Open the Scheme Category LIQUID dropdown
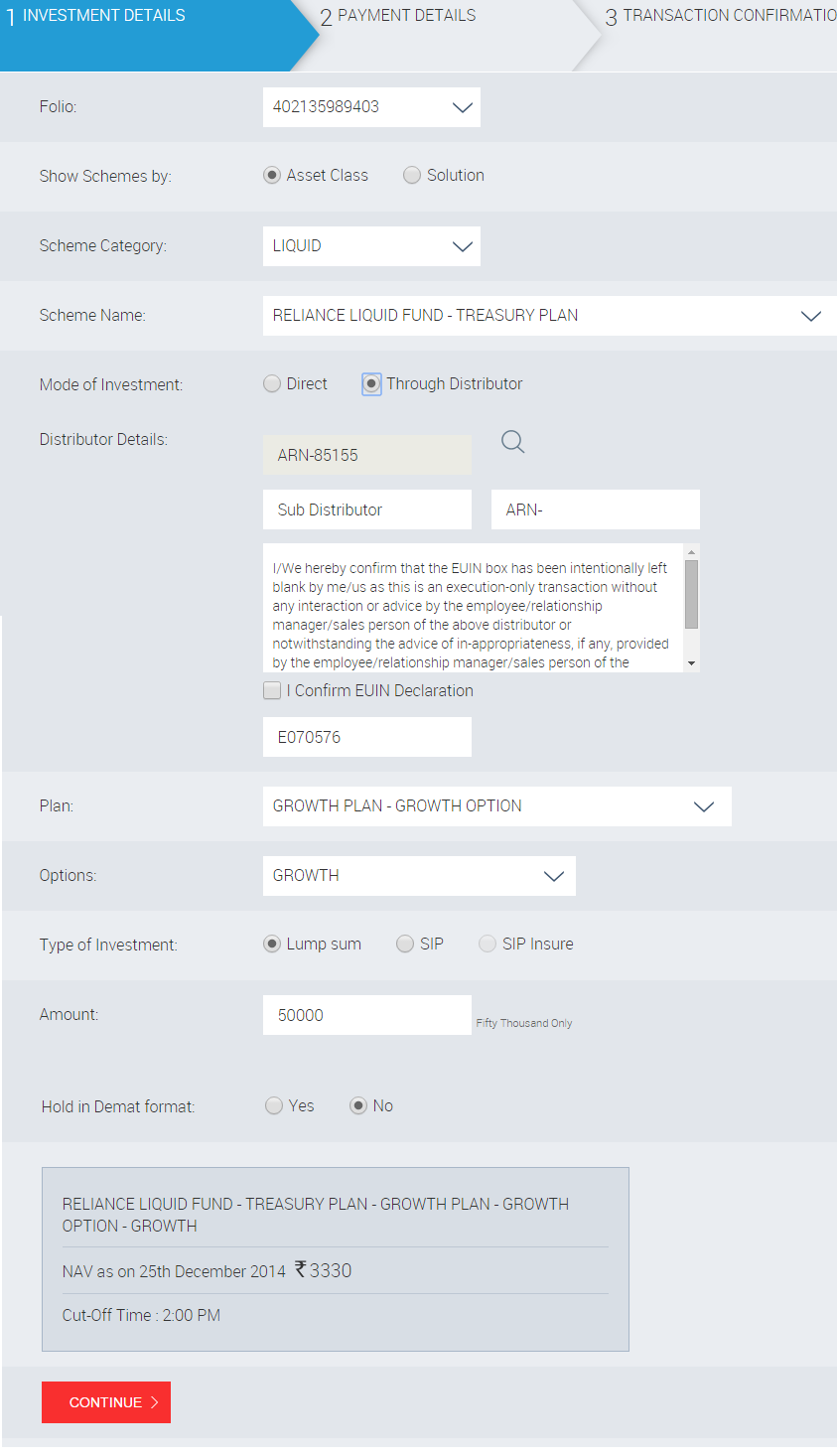 pyautogui.click(x=371, y=246)
